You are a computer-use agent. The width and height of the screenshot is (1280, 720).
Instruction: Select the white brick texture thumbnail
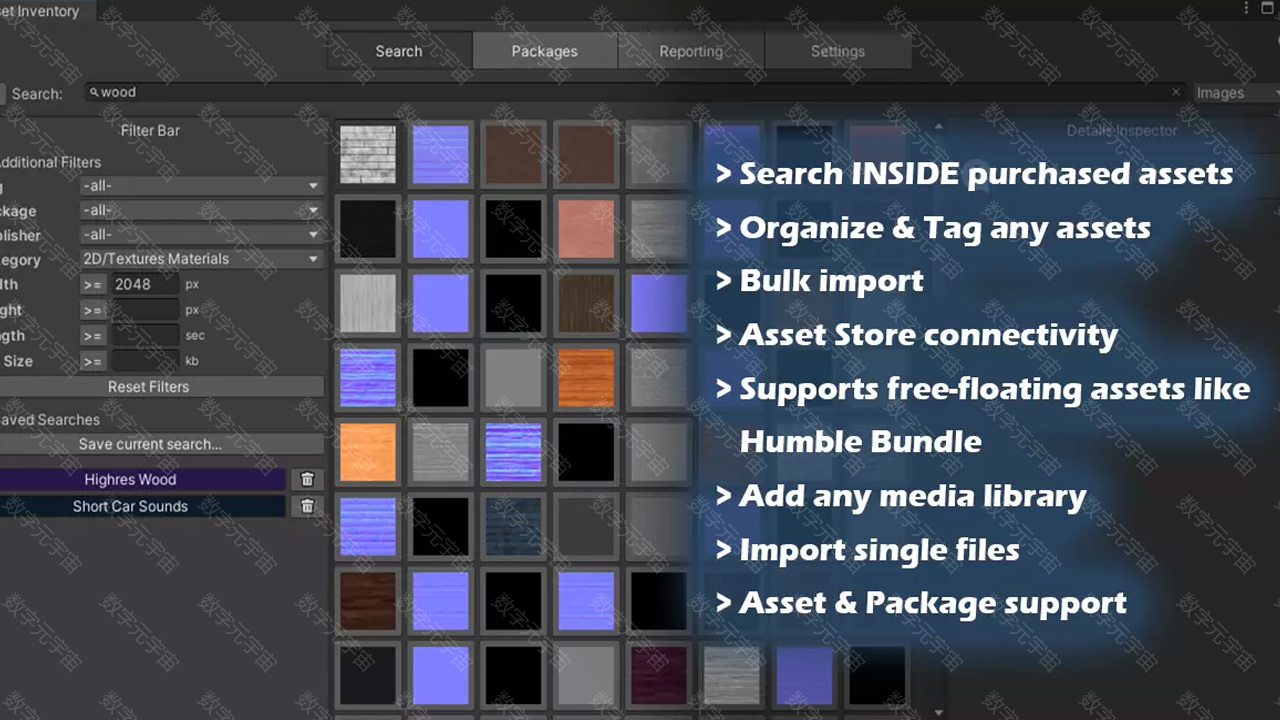click(367, 154)
